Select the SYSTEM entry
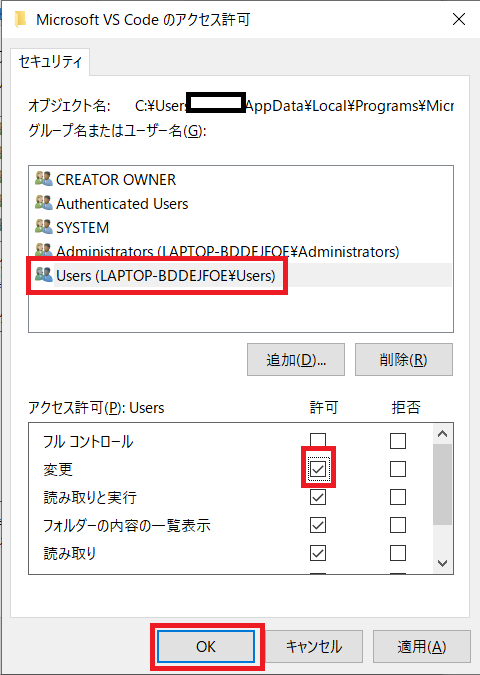This screenshot has width=480, height=675. pyautogui.click(x=241, y=228)
